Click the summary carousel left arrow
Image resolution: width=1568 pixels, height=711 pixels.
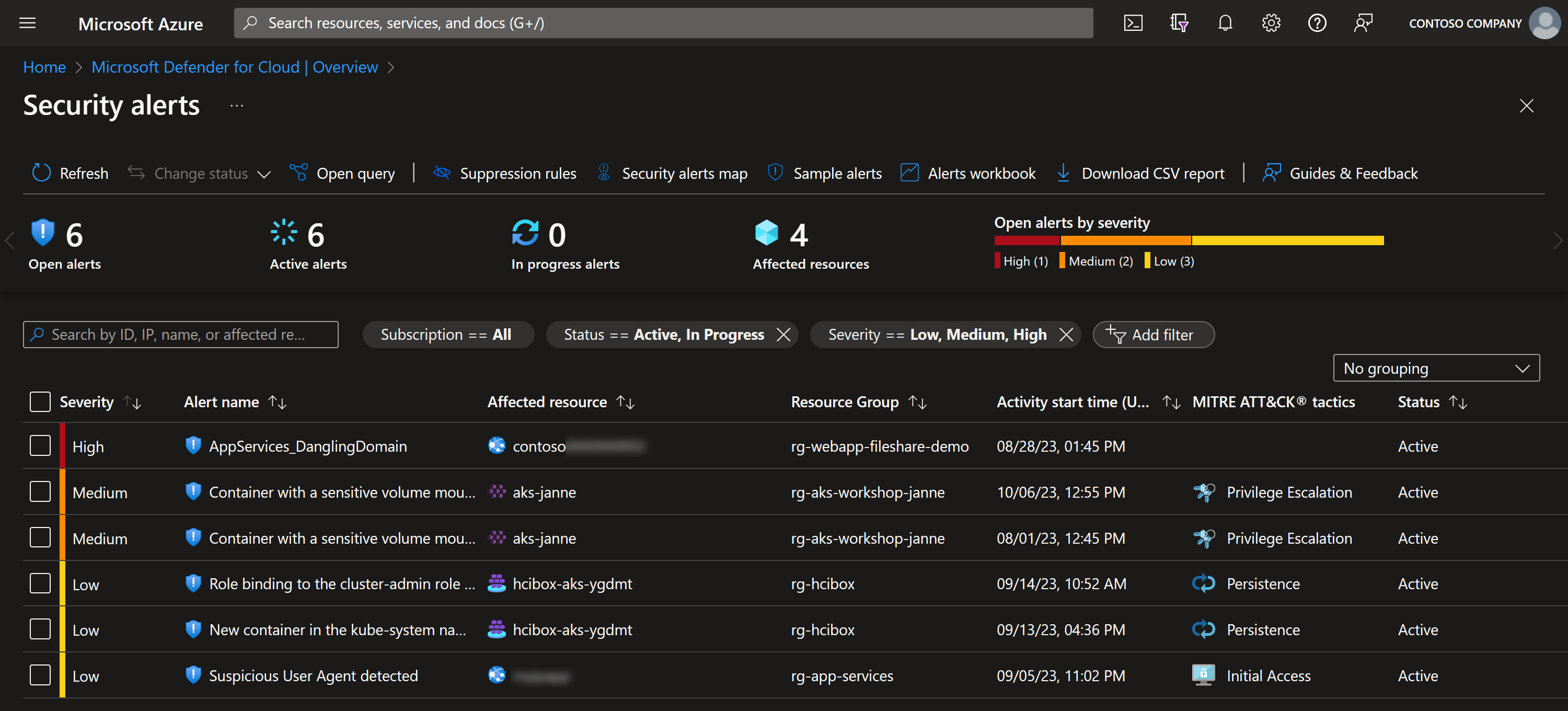[x=9, y=240]
